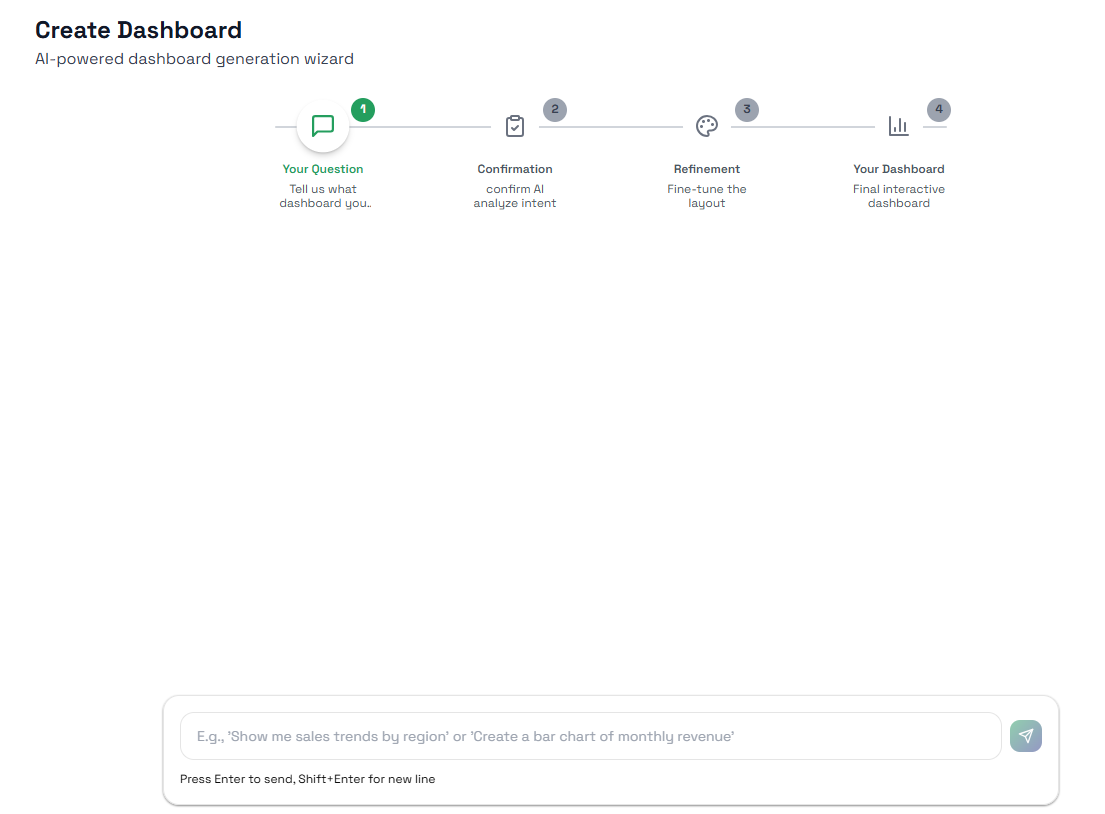Select the 'Refinement' step label
The height and width of the screenshot is (814, 1105).
707,169
